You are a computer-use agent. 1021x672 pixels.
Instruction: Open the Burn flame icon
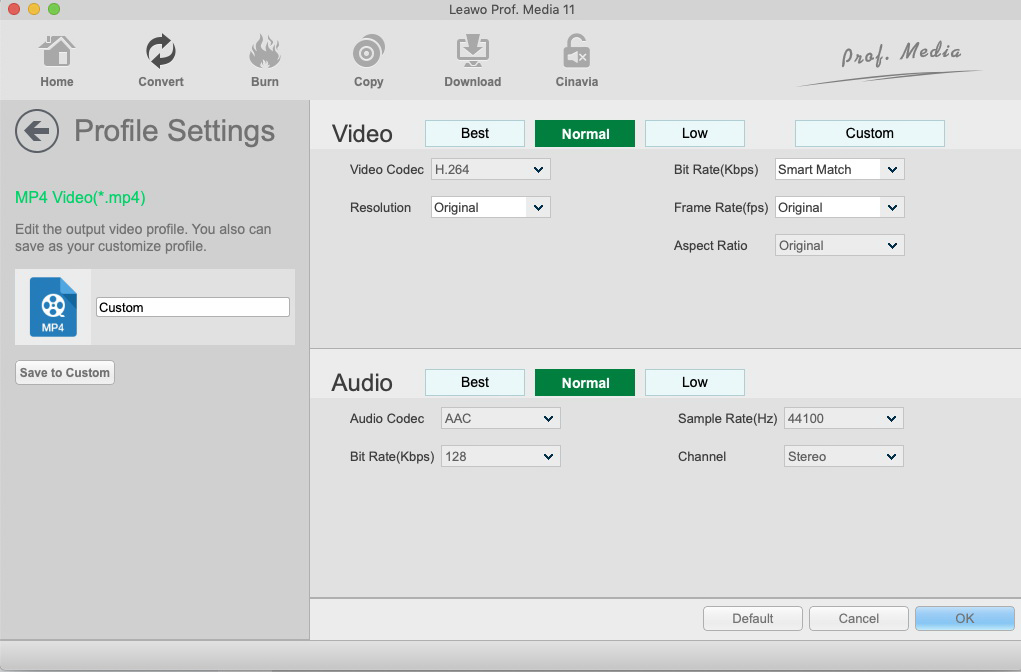(x=265, y=52)
